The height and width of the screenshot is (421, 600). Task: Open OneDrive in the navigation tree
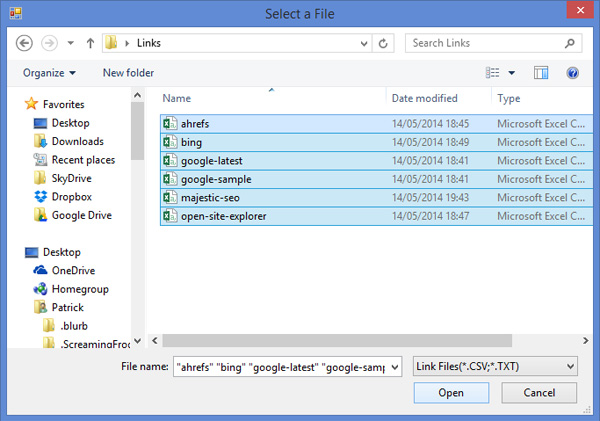64,271
